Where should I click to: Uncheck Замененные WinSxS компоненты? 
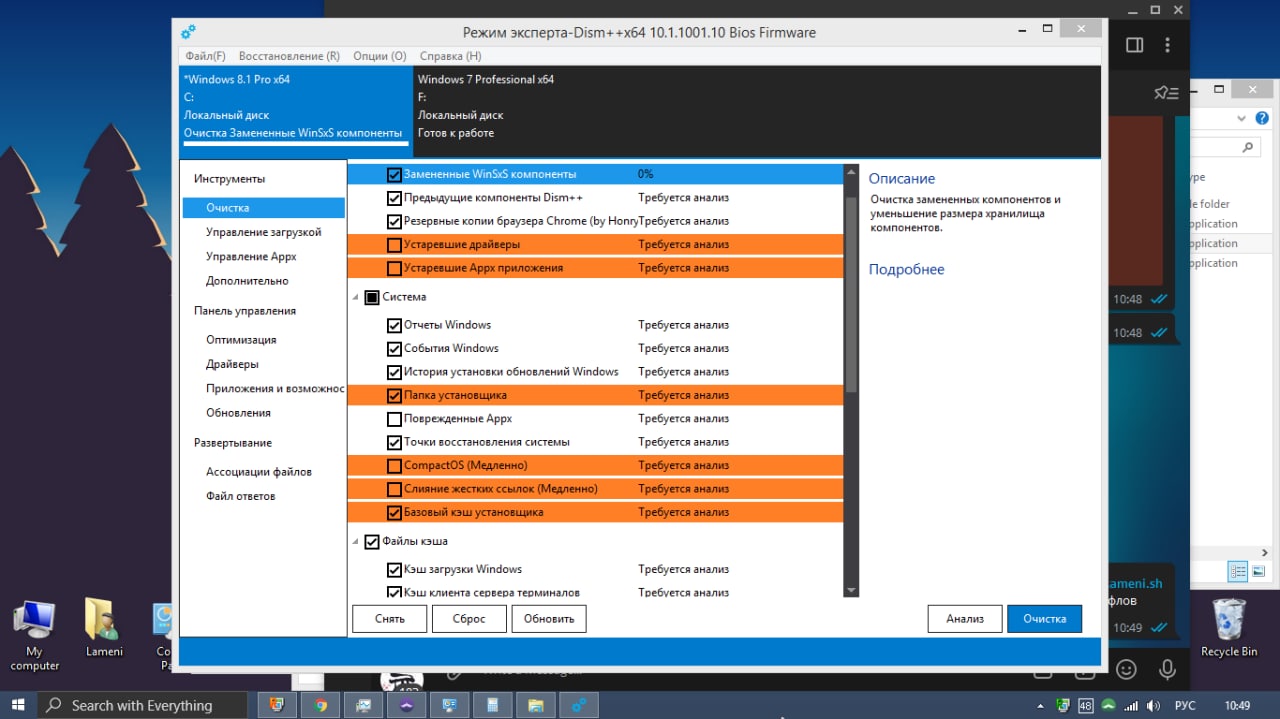[x=394, y=174]
